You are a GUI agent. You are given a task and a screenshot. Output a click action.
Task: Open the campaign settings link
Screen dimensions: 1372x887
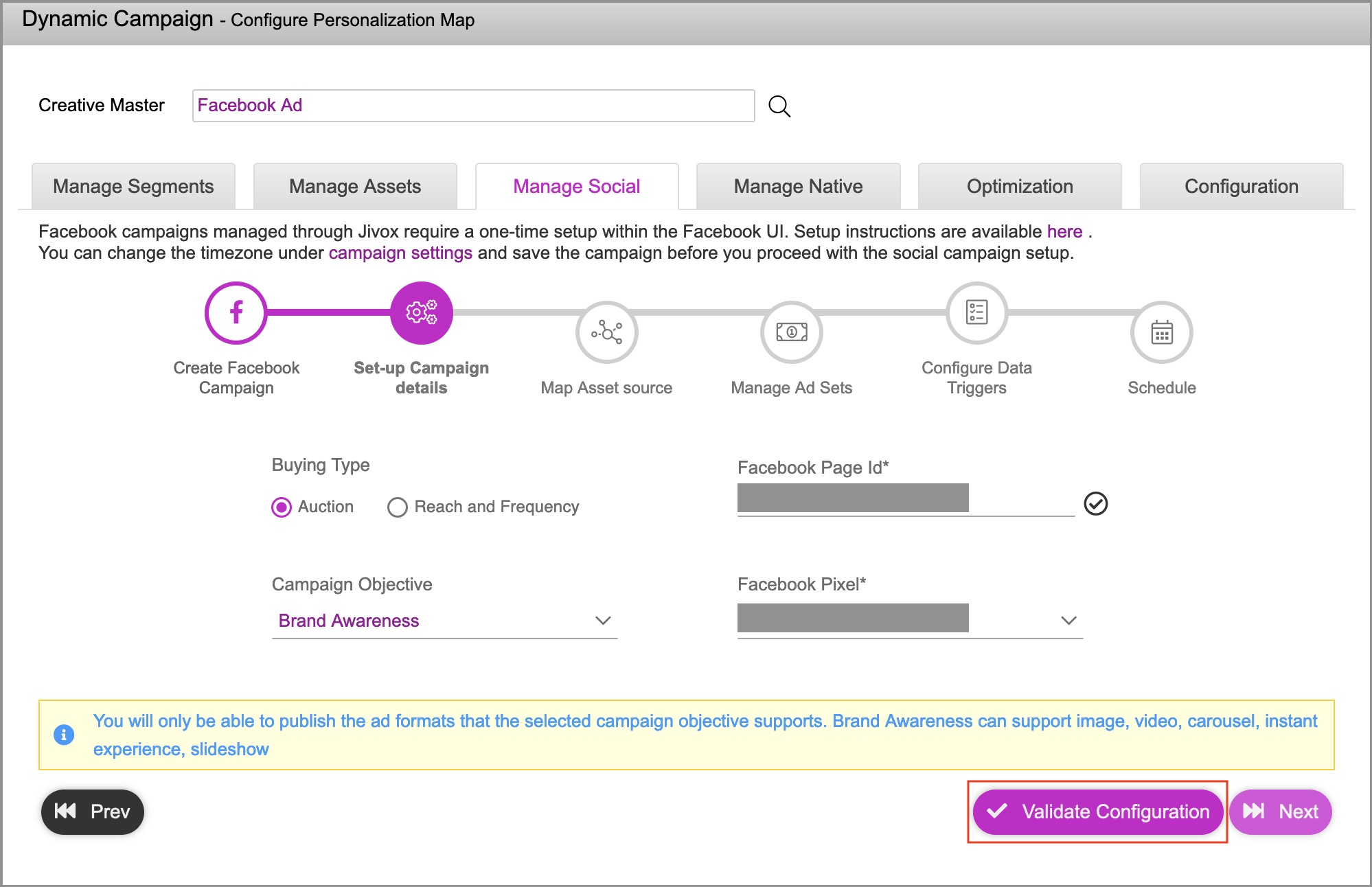point(400,253)
